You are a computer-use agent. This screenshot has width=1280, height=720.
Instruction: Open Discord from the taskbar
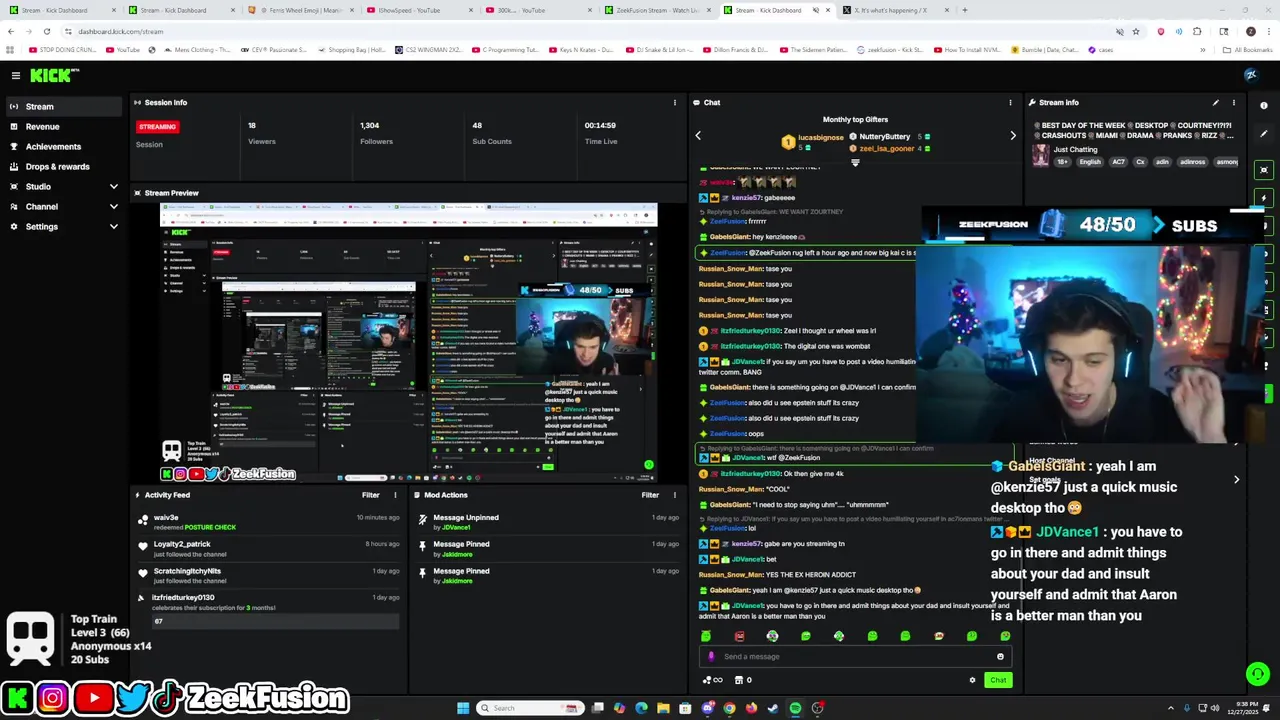pos(707,708)
